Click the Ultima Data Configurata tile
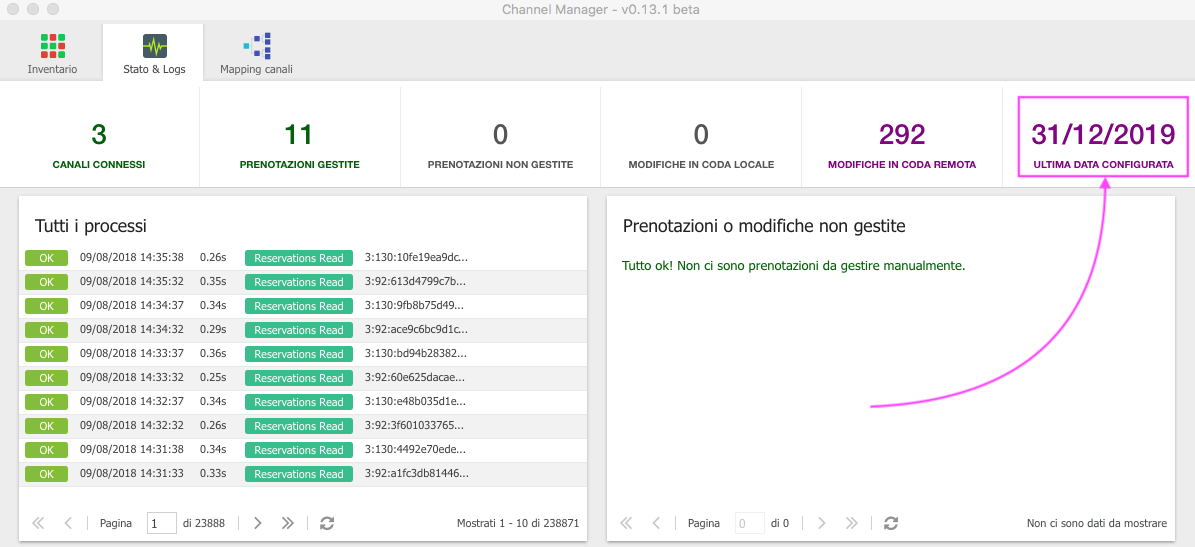The width and height of the screenshot is (1195, 547). tap(1104, 137)
